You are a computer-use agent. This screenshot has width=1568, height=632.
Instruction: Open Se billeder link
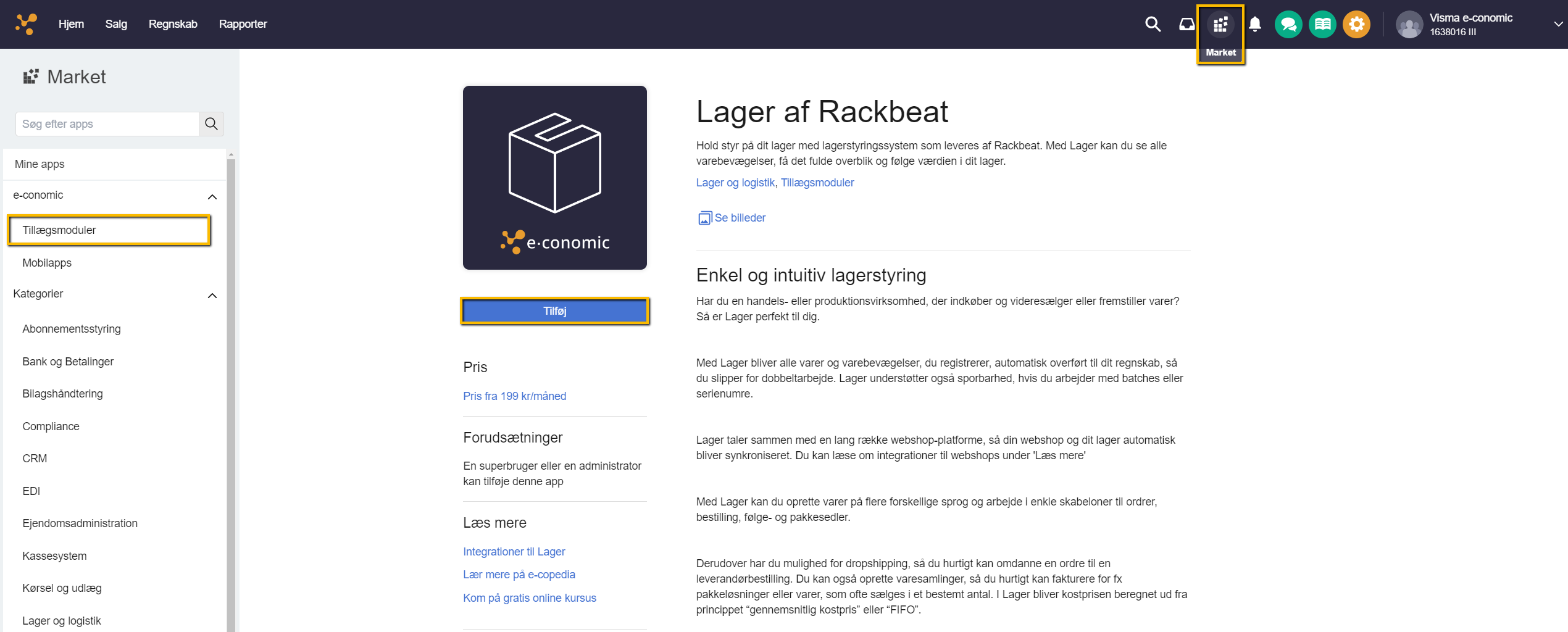740,218
